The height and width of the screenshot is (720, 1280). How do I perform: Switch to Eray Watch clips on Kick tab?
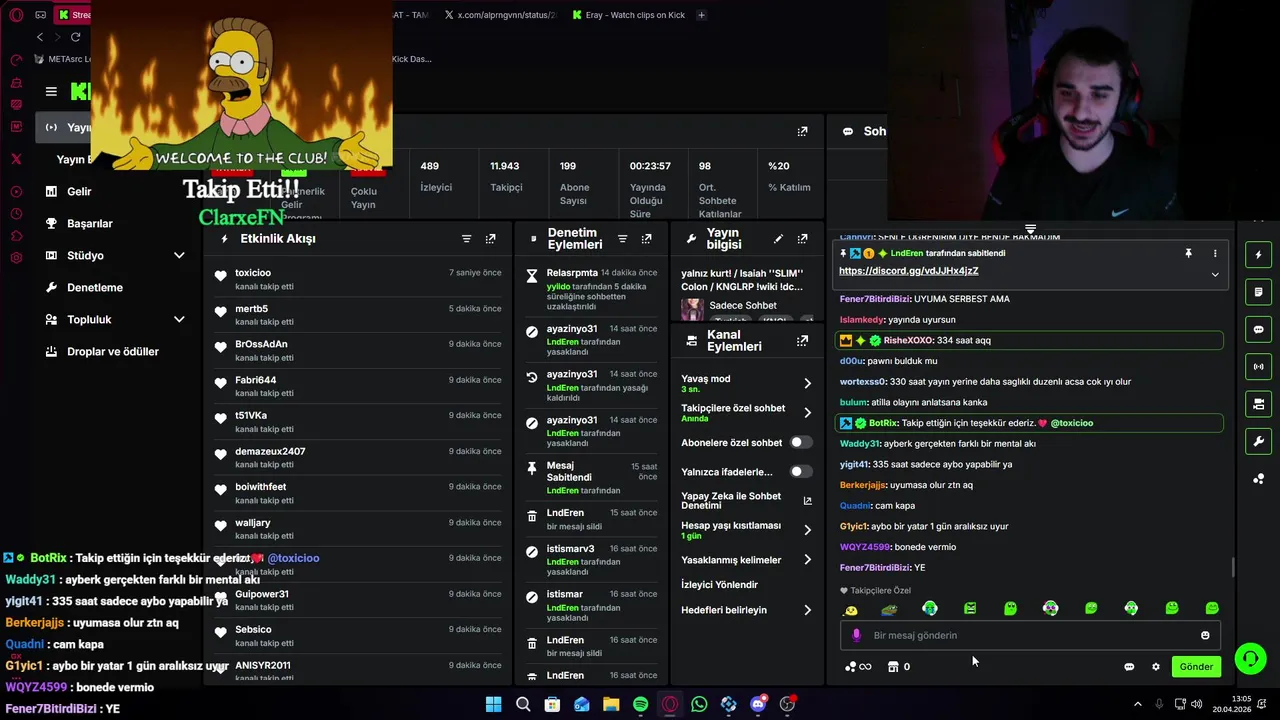[x=628, y=15]
